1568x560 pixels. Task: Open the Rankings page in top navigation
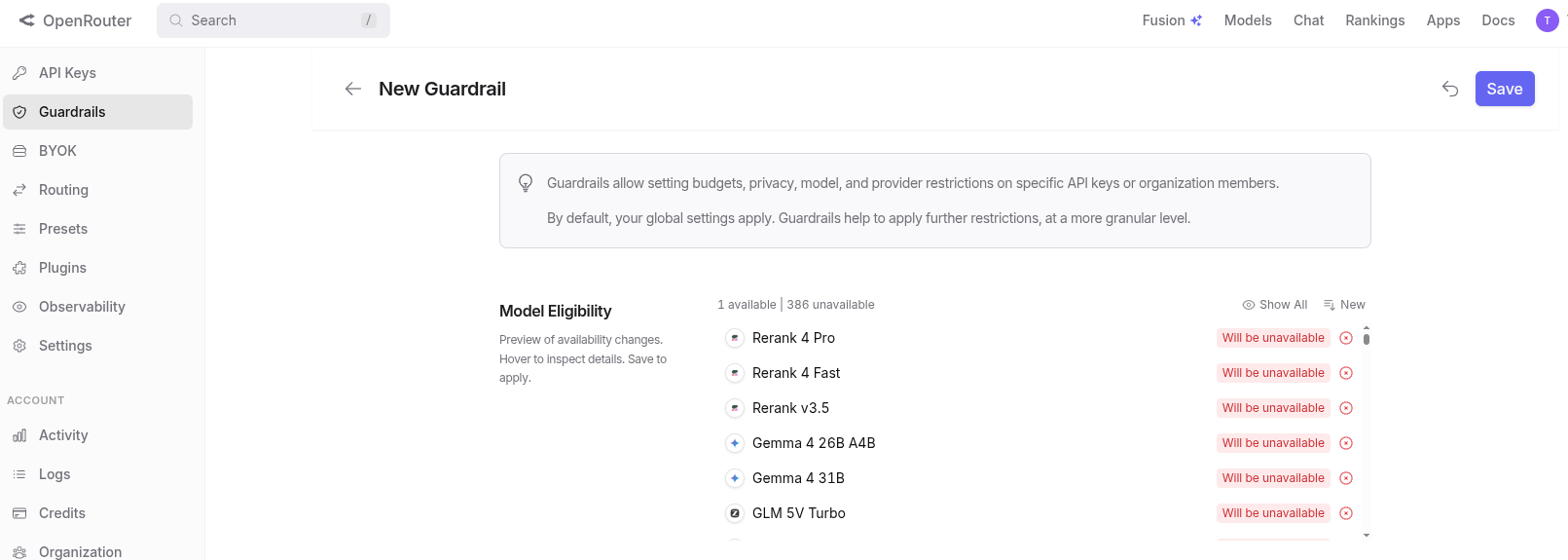coord(1374,20)
